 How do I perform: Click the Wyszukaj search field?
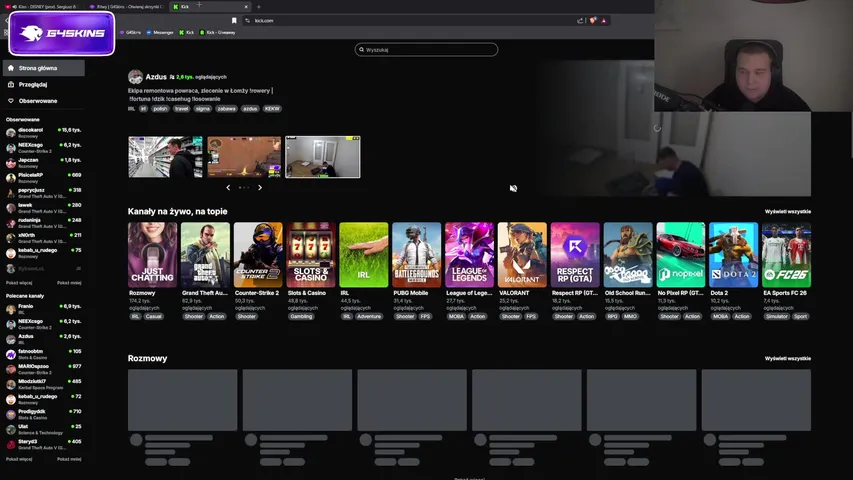(426, 50)
